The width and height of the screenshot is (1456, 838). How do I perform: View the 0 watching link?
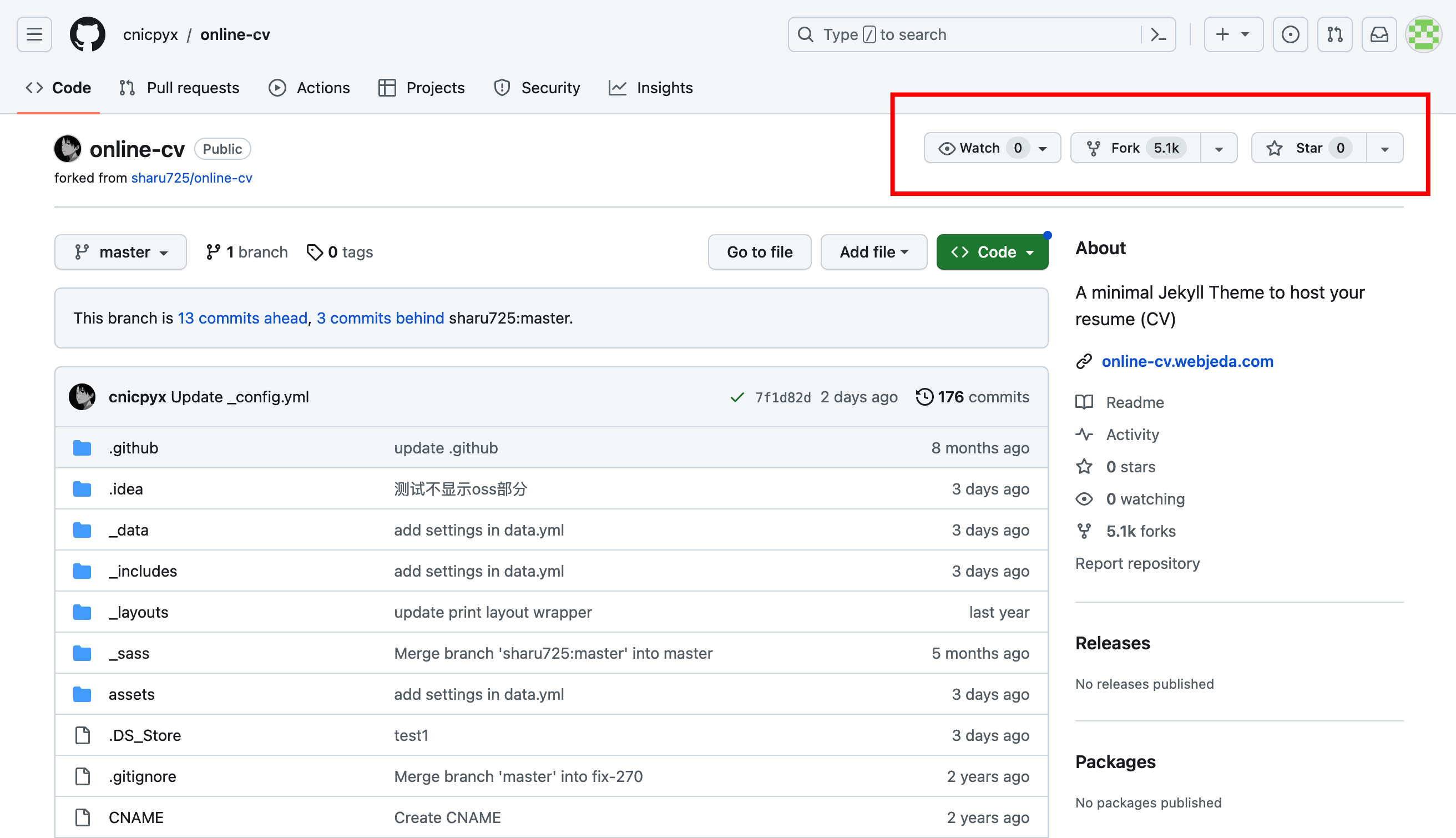(x=1130, y=499)
